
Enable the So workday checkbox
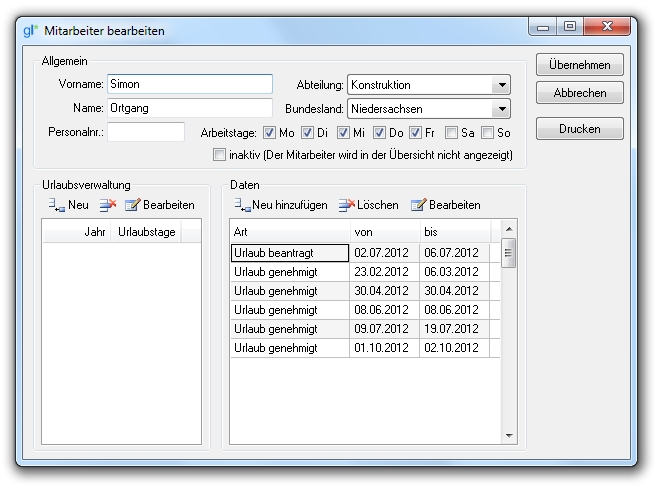[x=488, y=133]
